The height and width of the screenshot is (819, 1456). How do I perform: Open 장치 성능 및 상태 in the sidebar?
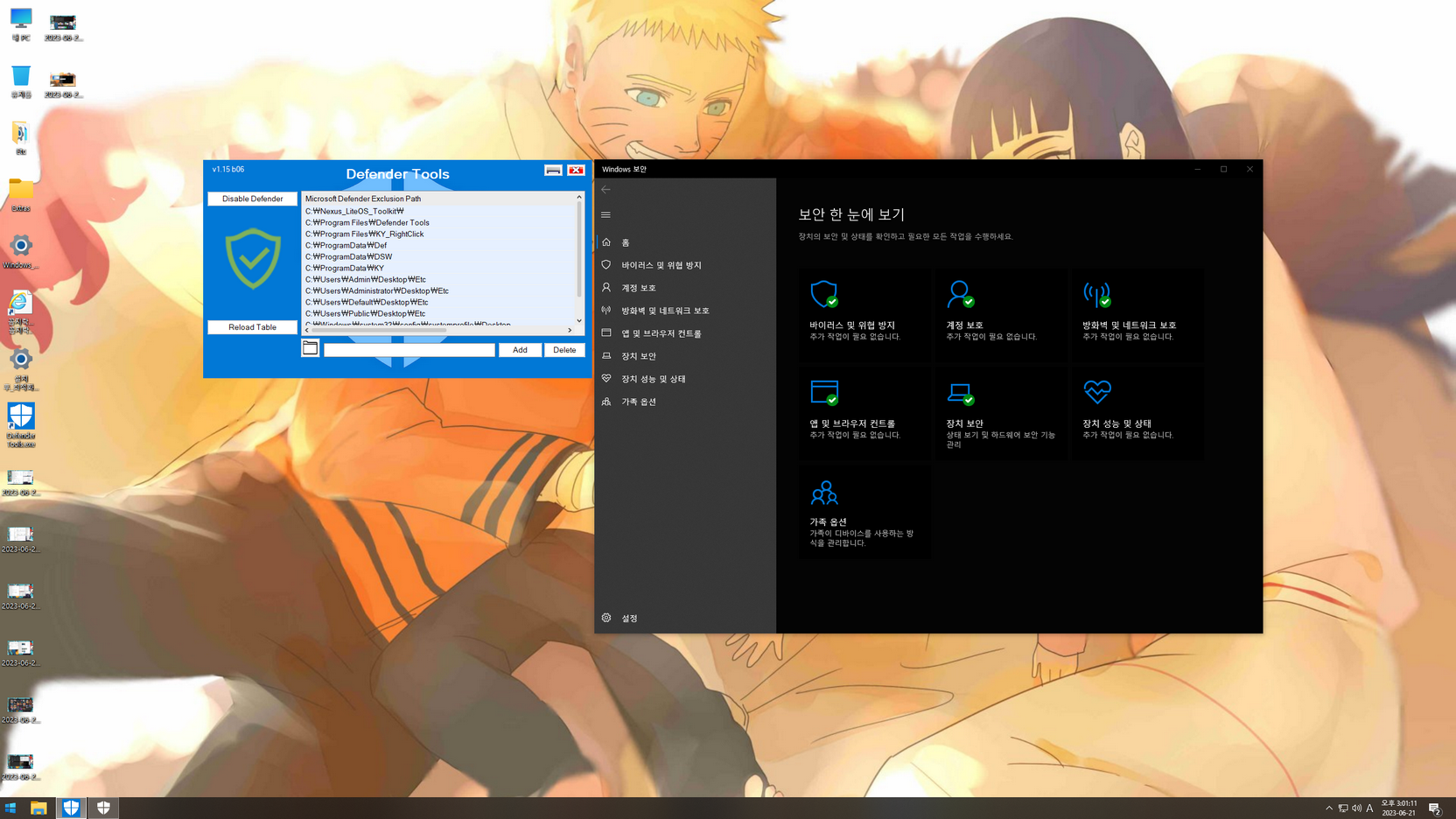tap(685, 379)
